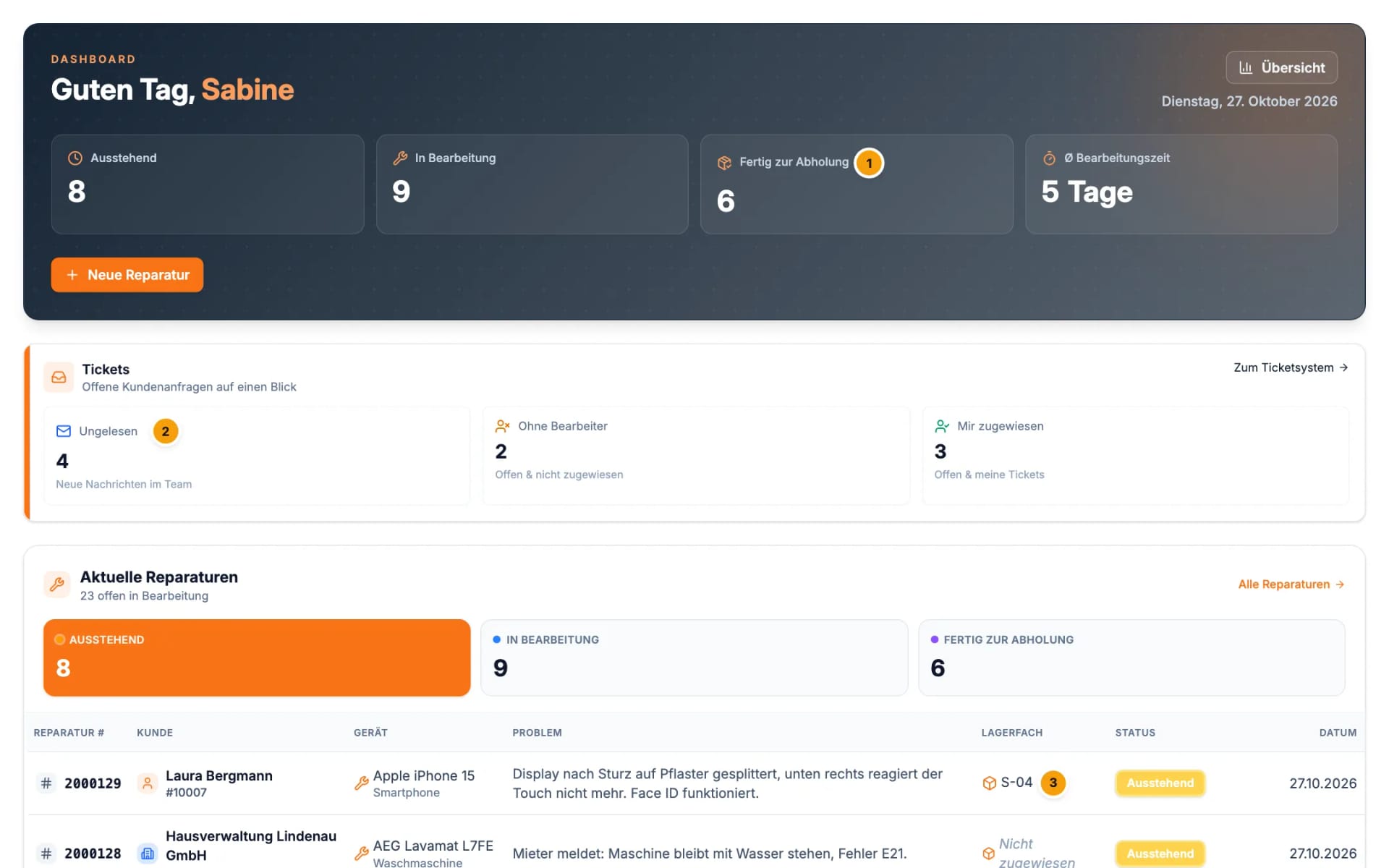Screen dimensions: 1389x868
Task: Click the wrench icon beside AEG Lavamat L7FE
Action: click(361, 854)
